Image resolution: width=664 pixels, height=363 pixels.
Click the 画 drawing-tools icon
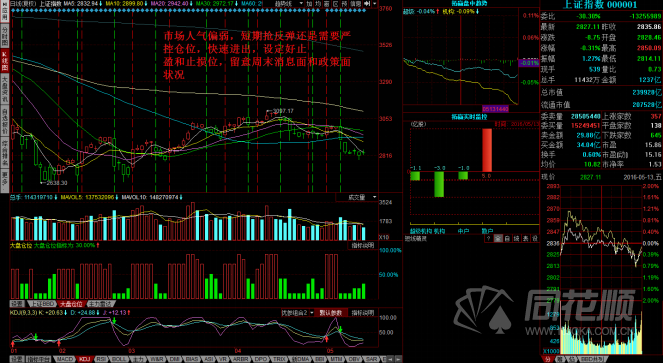(326, 3)
